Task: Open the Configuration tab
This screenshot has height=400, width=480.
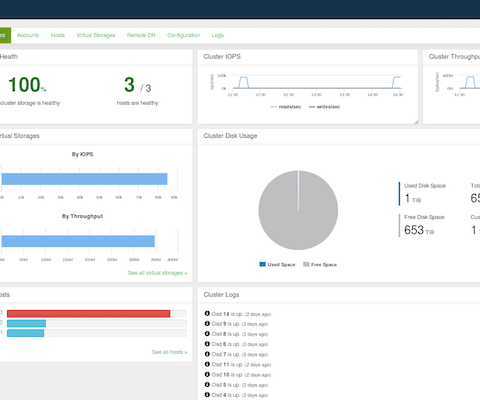Action: coord(184,35)
